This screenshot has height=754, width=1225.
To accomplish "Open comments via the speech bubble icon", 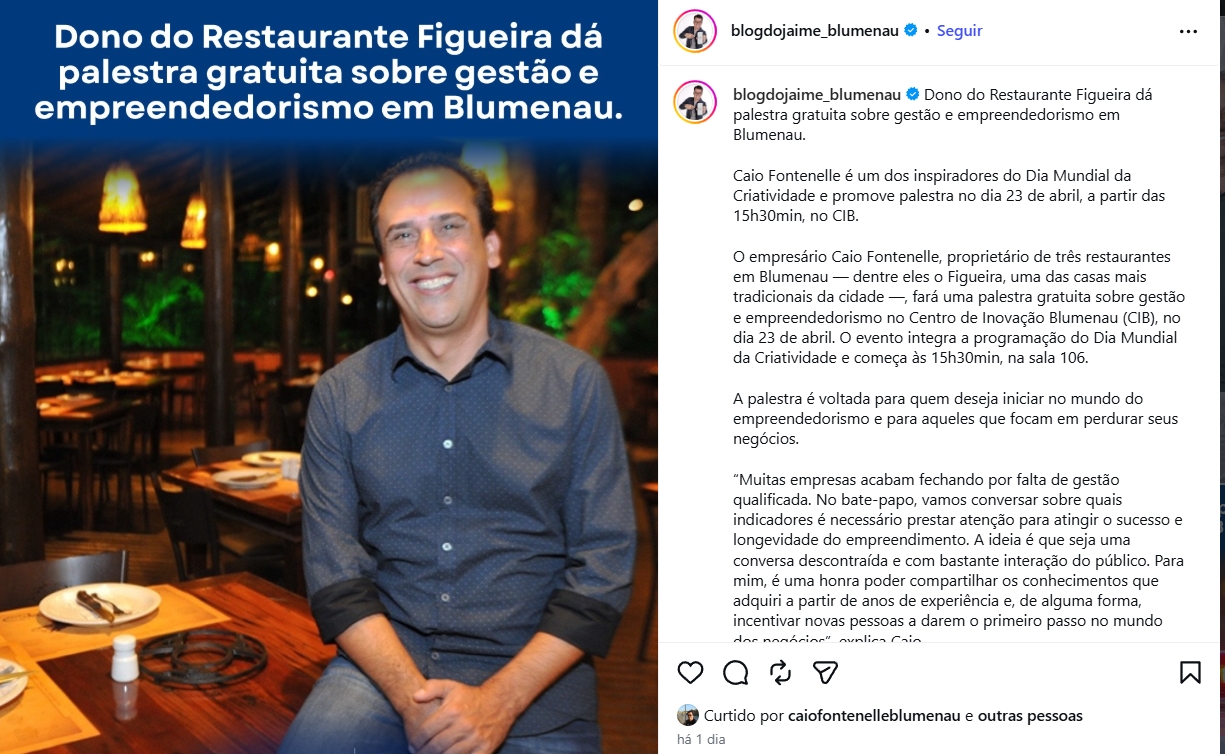I will click(736, 672).
